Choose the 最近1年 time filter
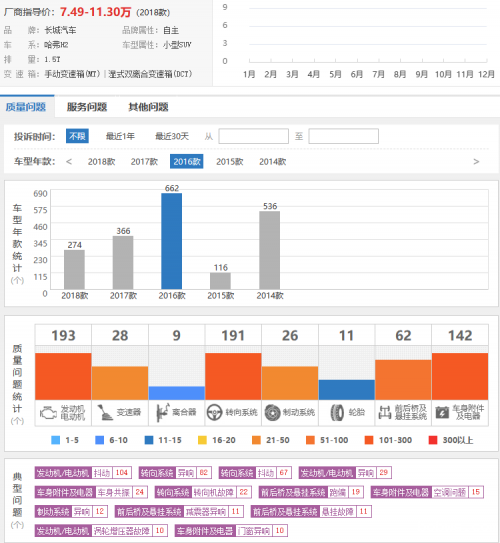The height and width of the screenshot is (543, 500). [x=120, y=136]
